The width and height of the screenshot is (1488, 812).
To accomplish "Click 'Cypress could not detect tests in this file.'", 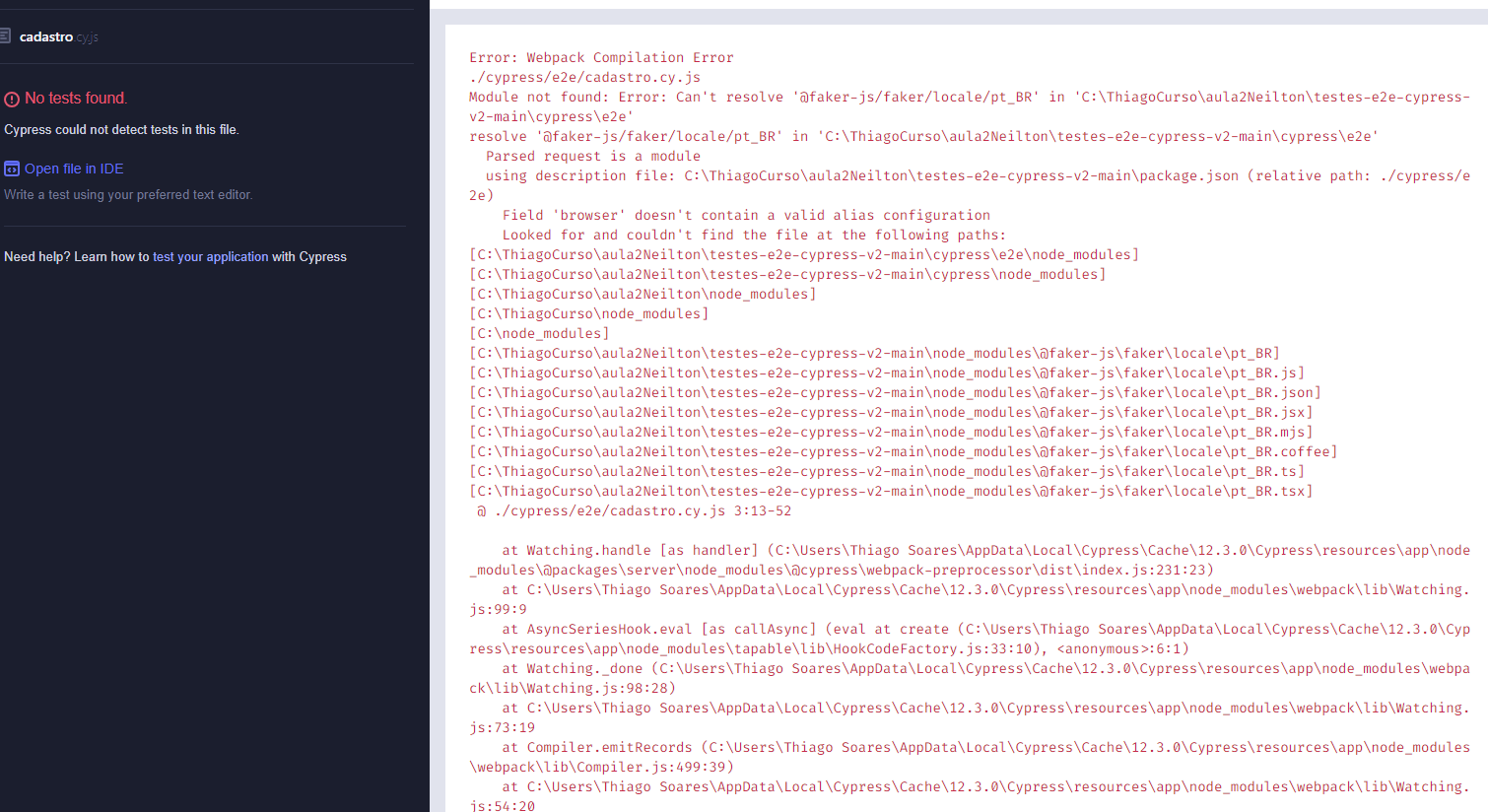I will click(x=121, y=129).
